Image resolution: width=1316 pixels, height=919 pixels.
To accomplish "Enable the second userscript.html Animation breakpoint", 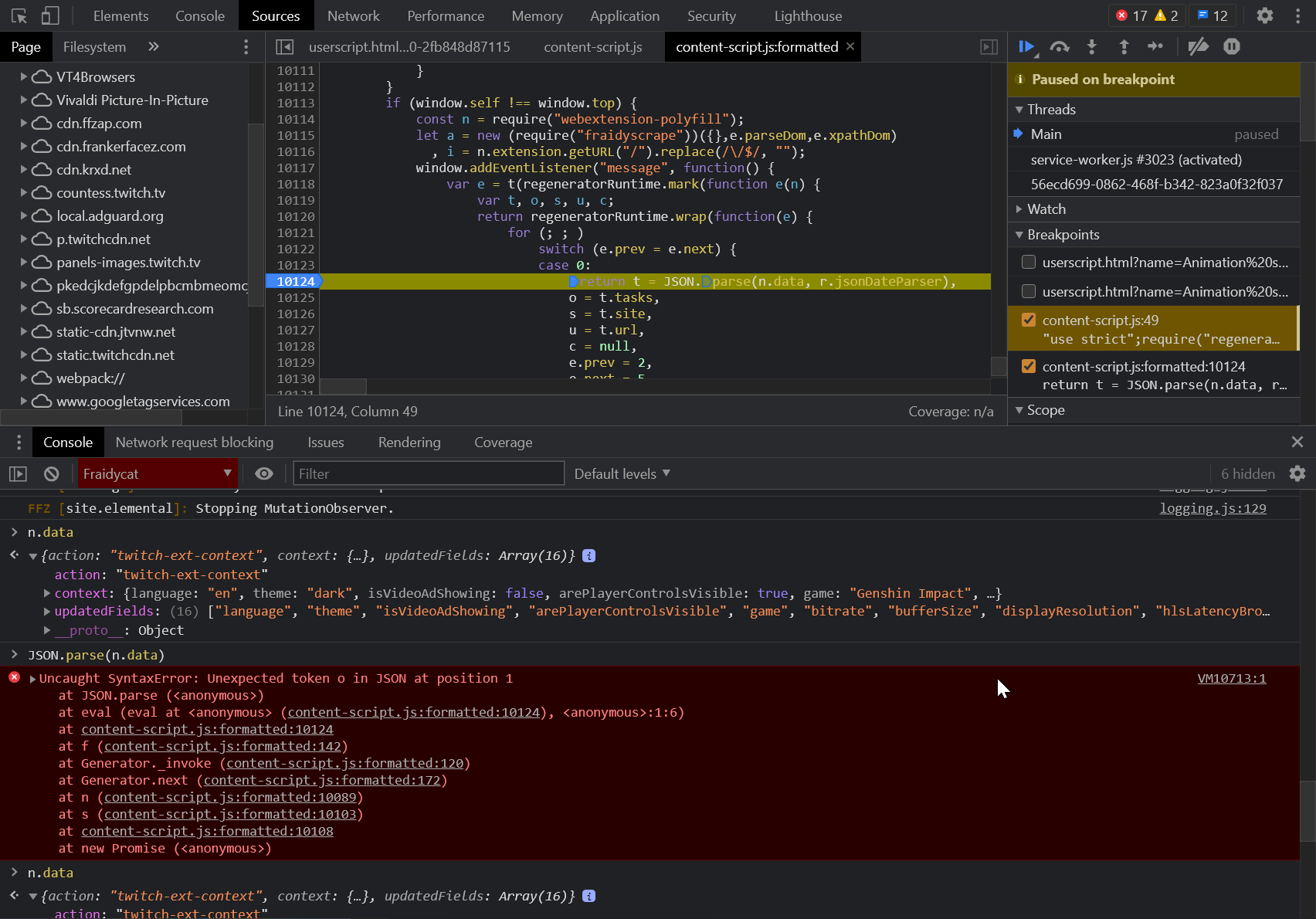I will (1029, 291).
